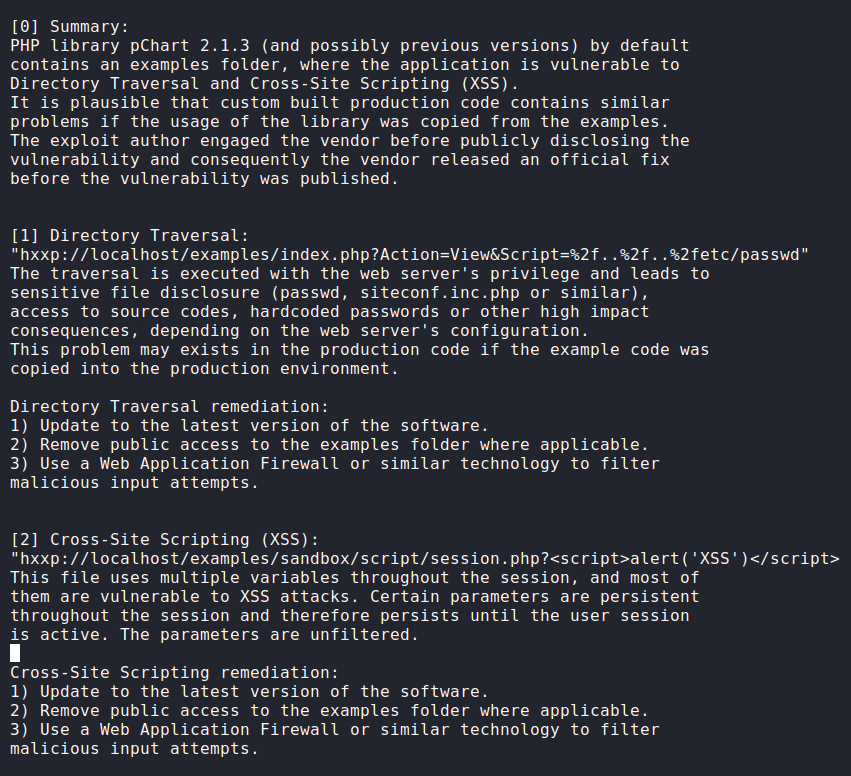Click the "[2] Cross-Site Scripting (XSS):" heading
The width and height of the screenshot is (851, 776).
click(164, 539)
